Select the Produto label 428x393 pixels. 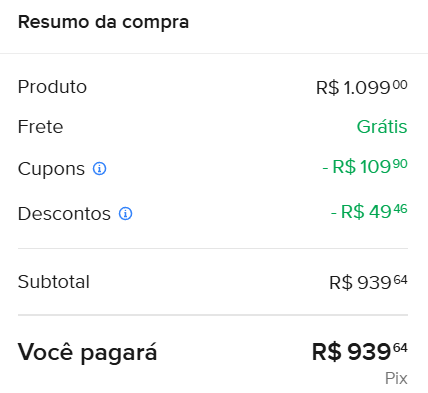point(52,87)
